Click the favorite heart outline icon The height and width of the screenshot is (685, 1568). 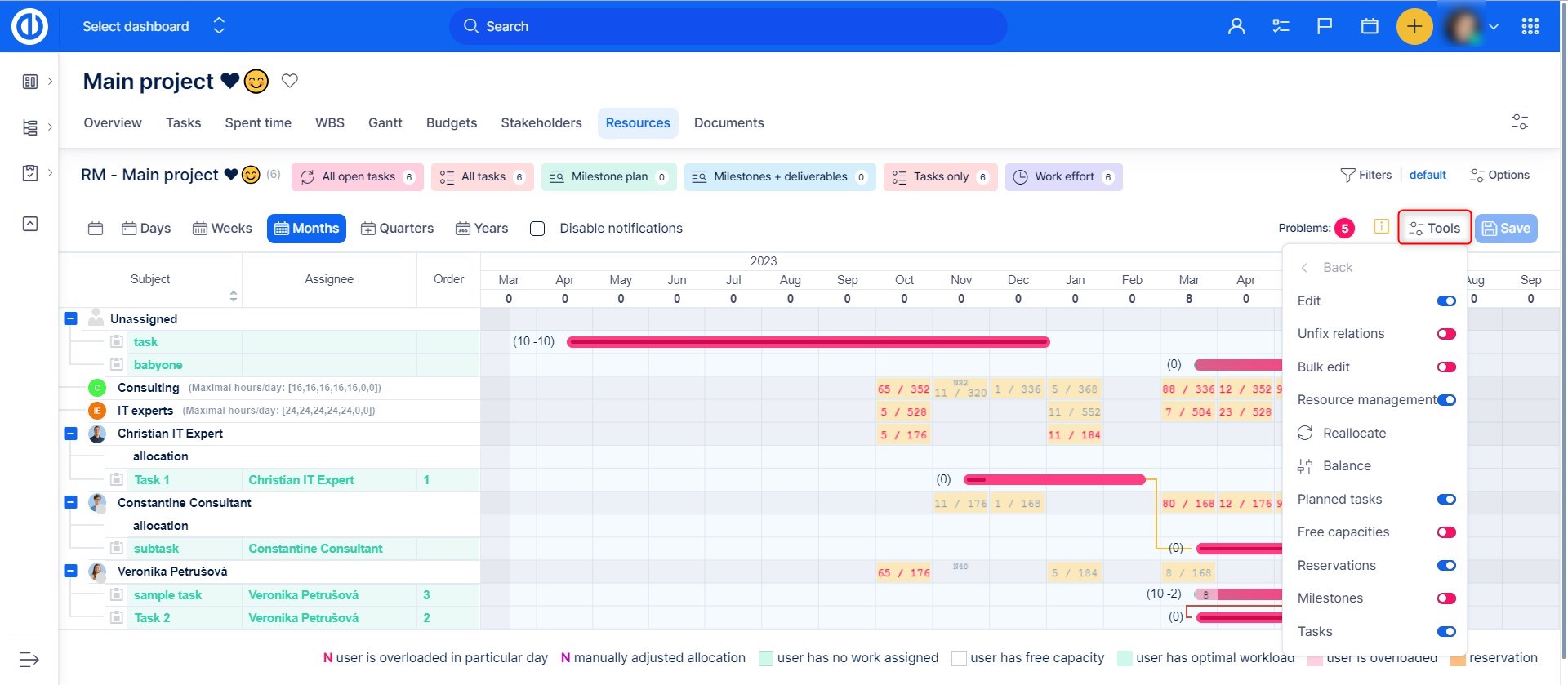click(x=290, y=81)
